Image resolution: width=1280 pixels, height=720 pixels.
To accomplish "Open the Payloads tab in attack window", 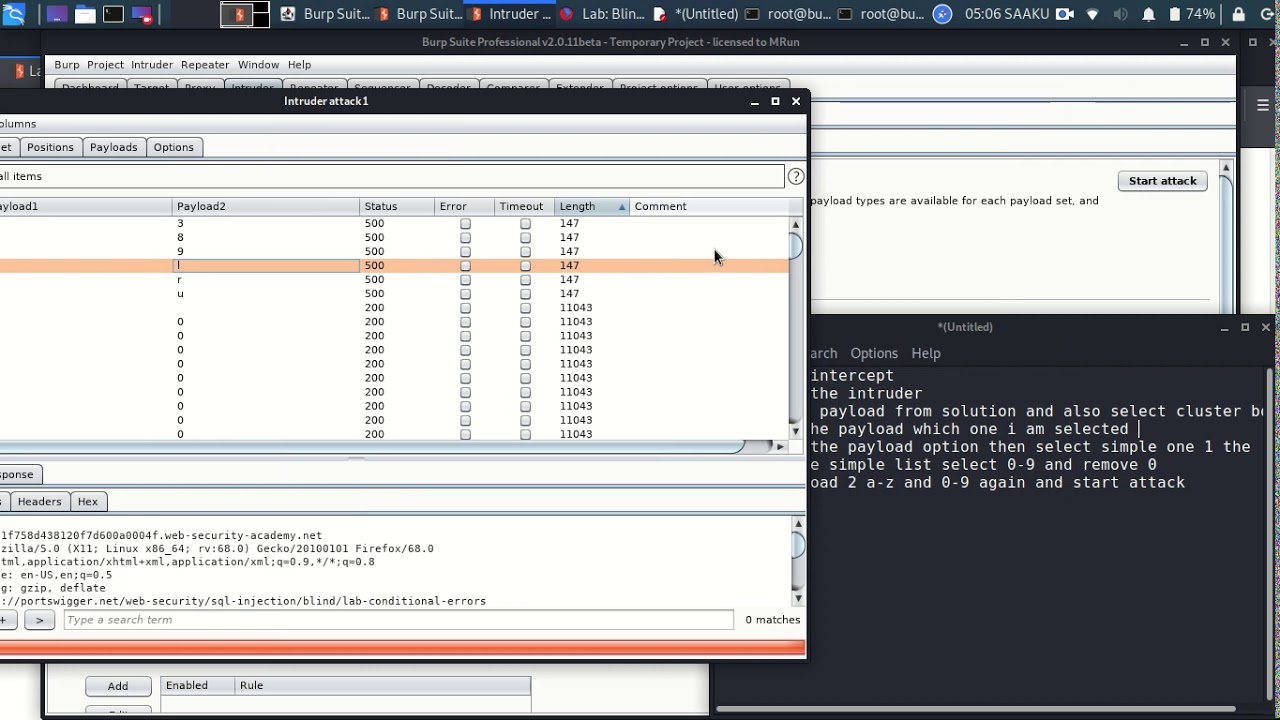I will click(x=113, y=147).
